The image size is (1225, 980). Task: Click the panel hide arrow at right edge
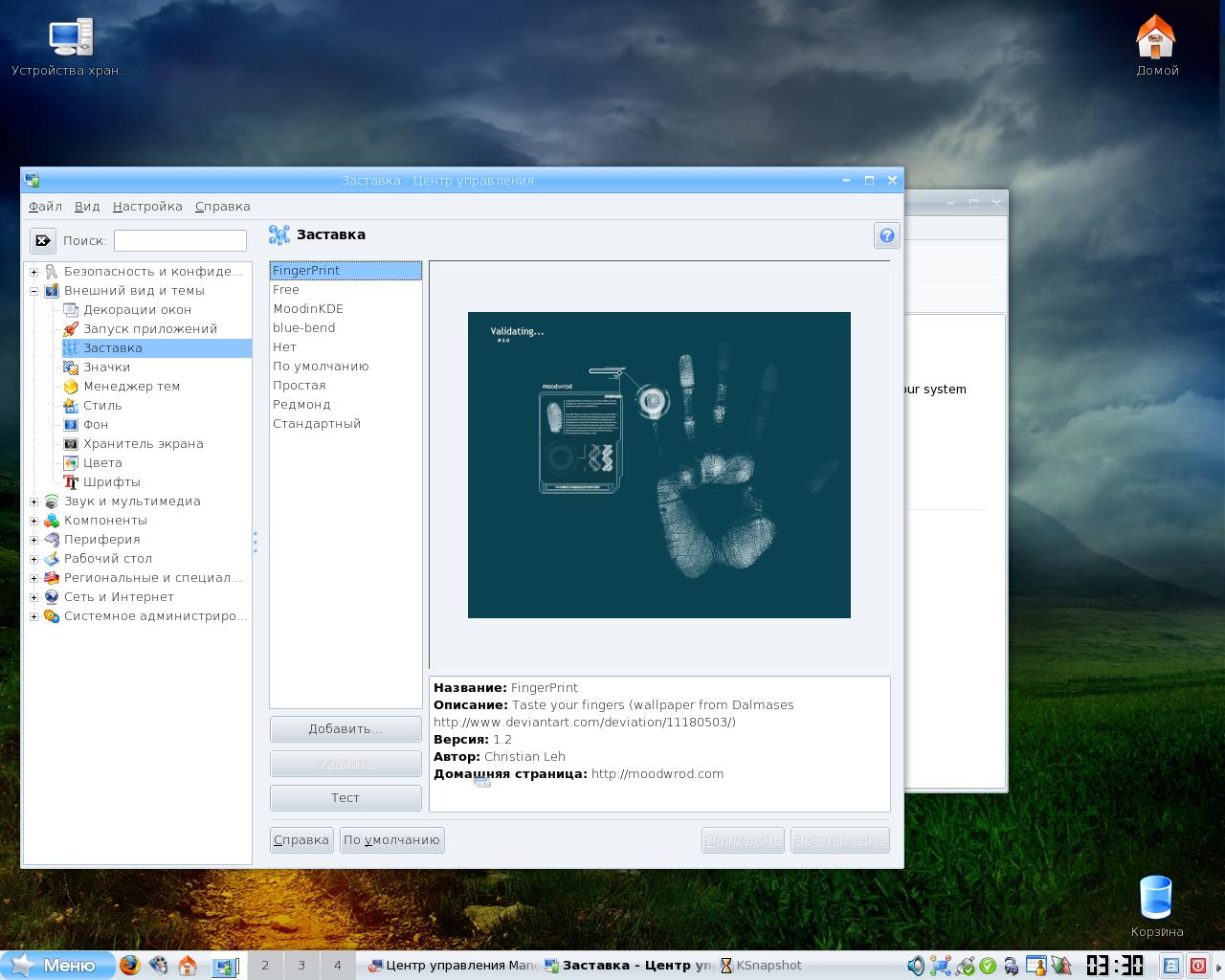click(1218, 966)
